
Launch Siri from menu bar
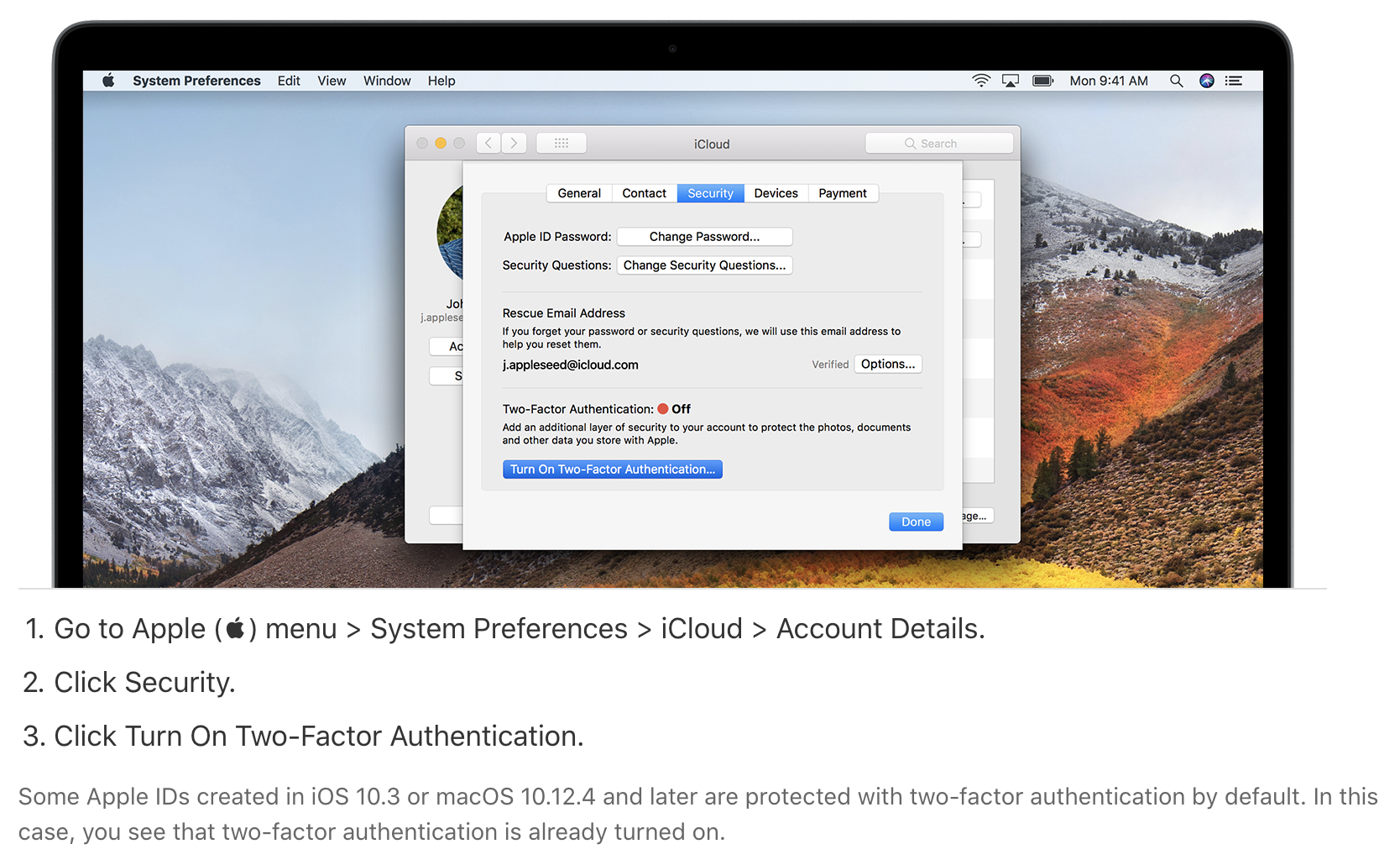tap(1206, 81)
